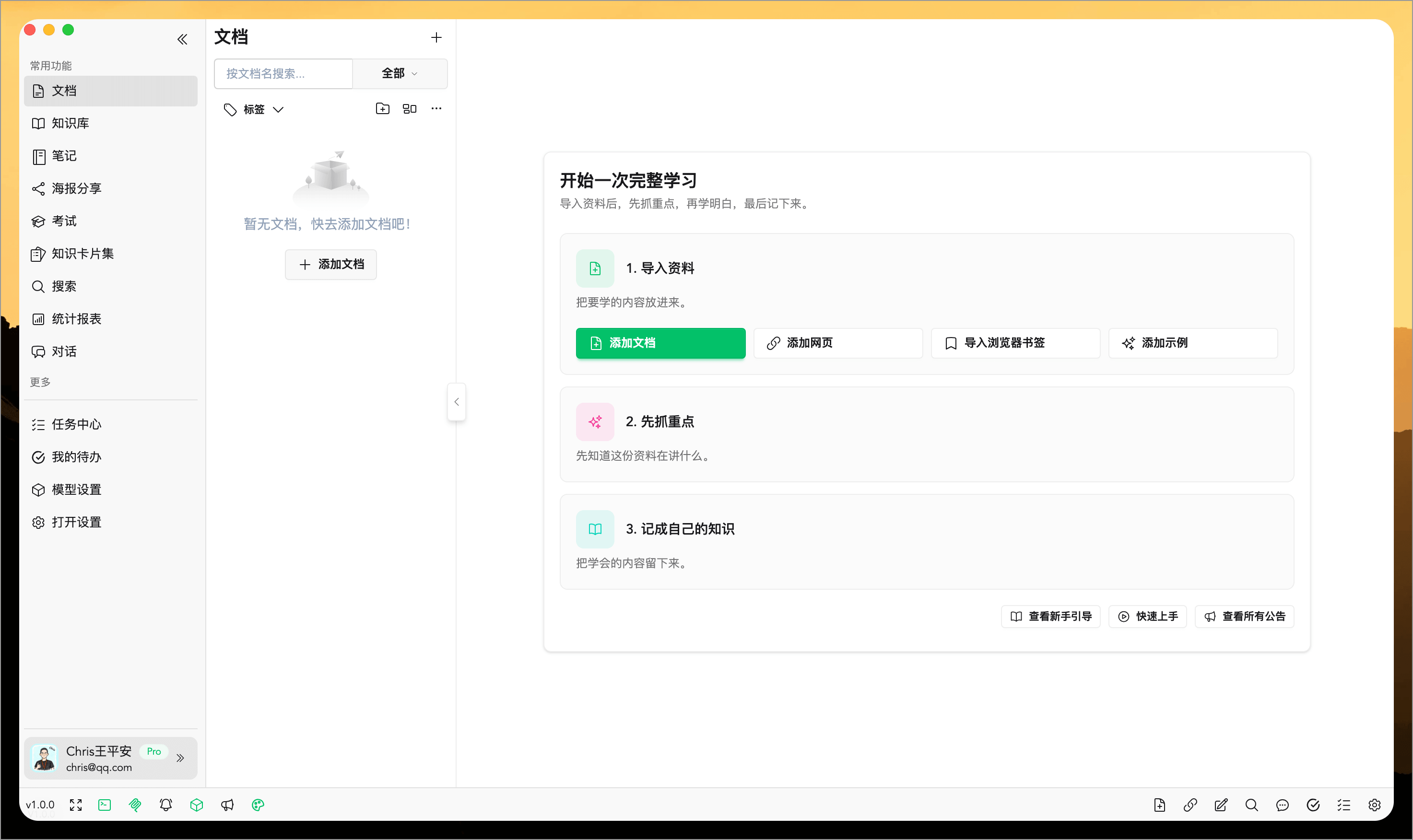Viewport: 1413px width, 840px height.
Task: Open 任务中心 from the sidebar menu
Action: [x=77, y=424]
